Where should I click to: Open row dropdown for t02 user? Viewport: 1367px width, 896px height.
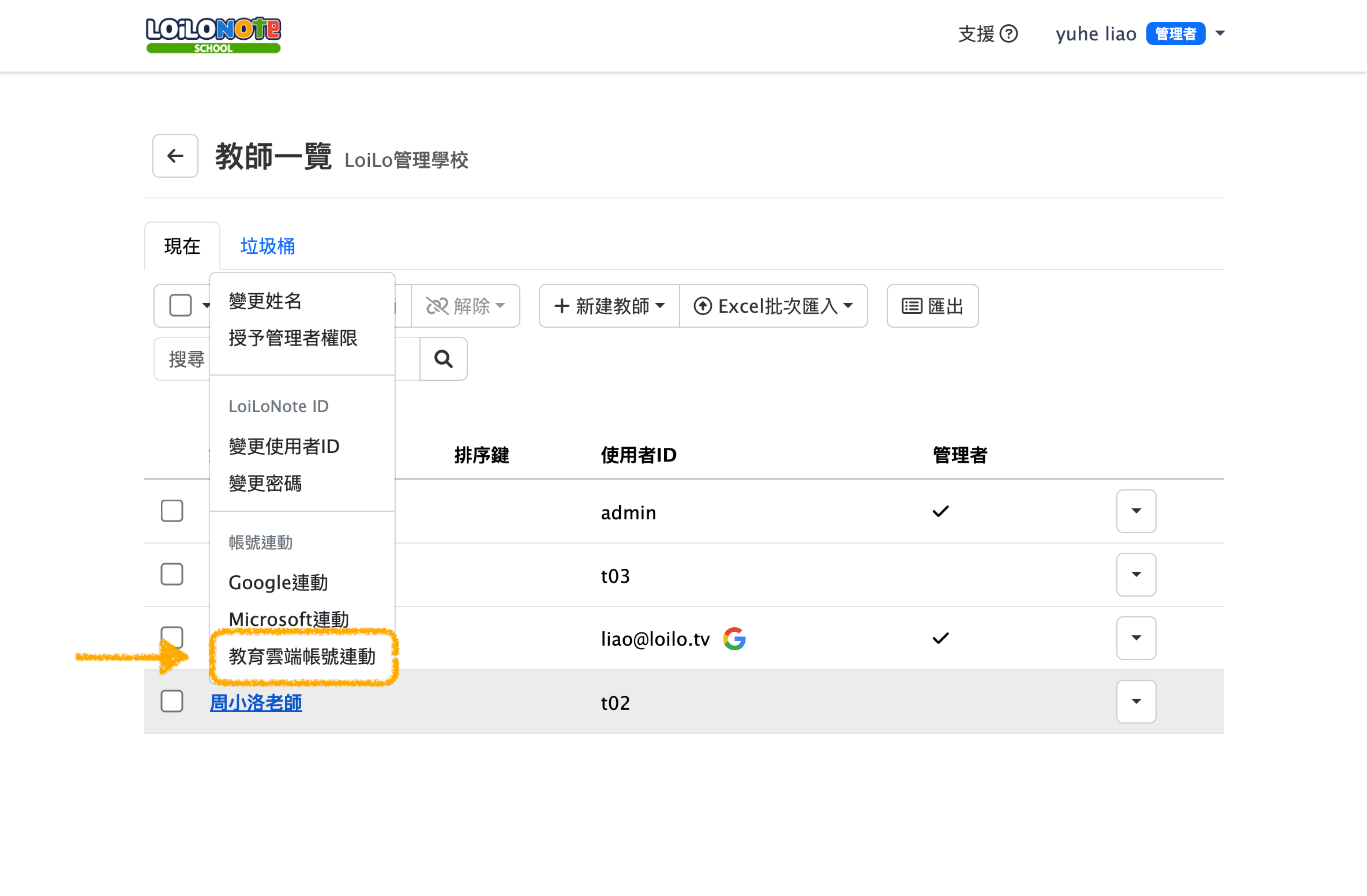point(1136,702)
